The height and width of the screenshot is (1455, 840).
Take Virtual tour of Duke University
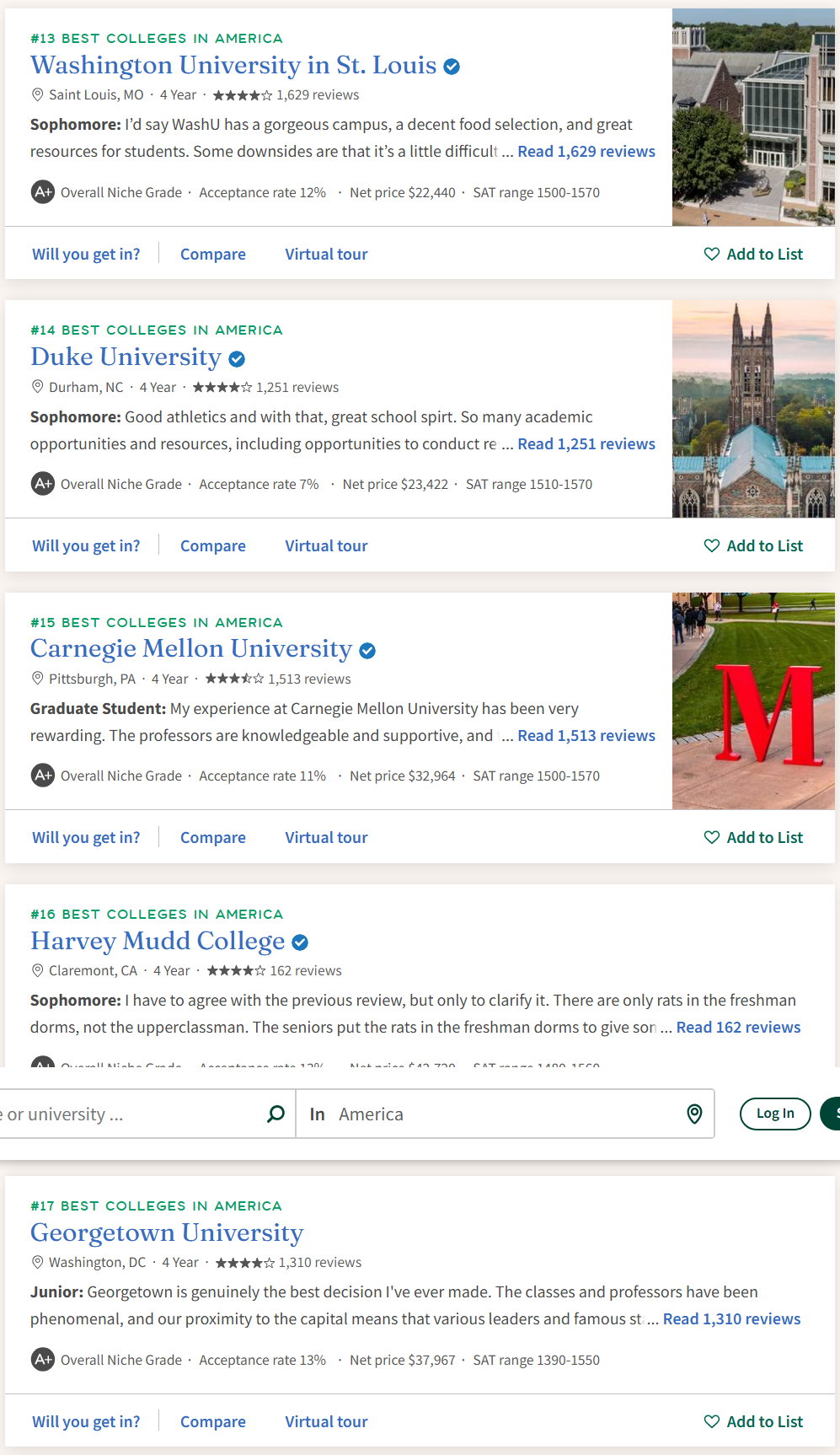(x=326, y=546)
